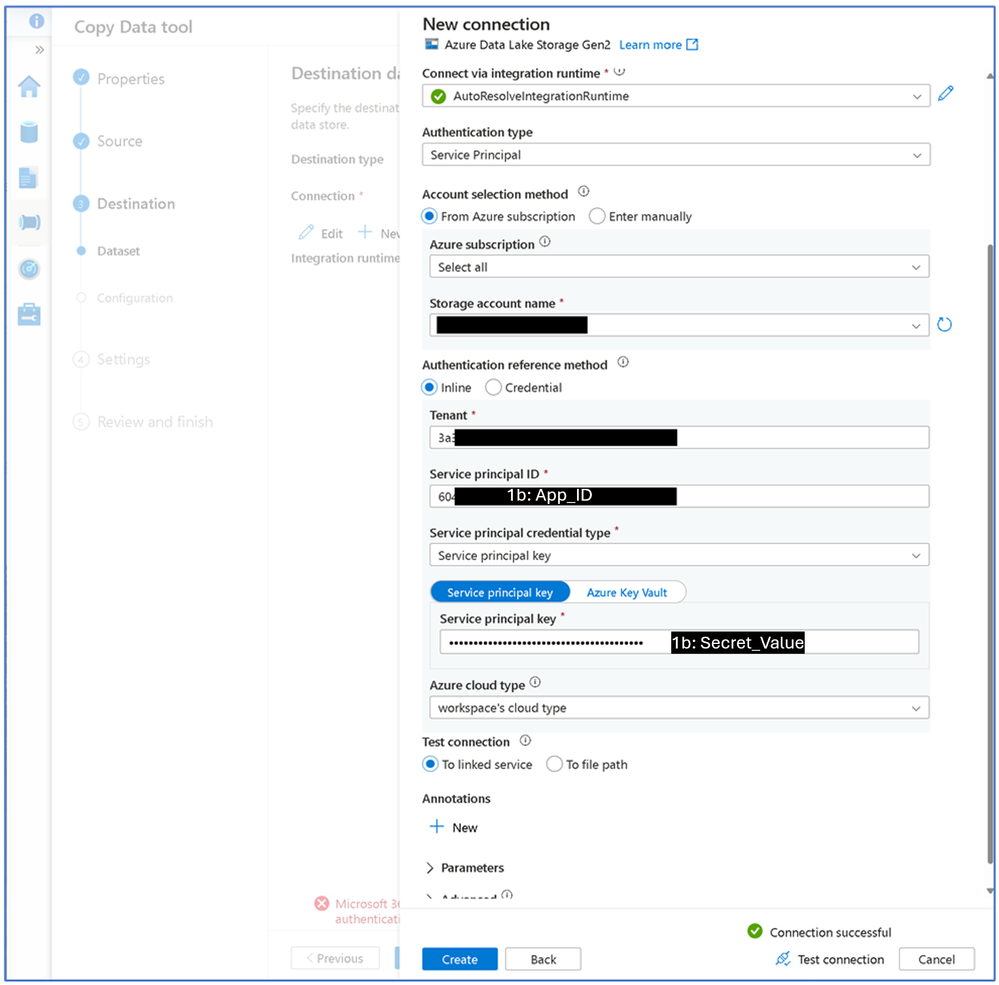The height and width of the screenshot is (985, 999).
Task: Open the Azure subscription dropdown
Action: point(679,267)
